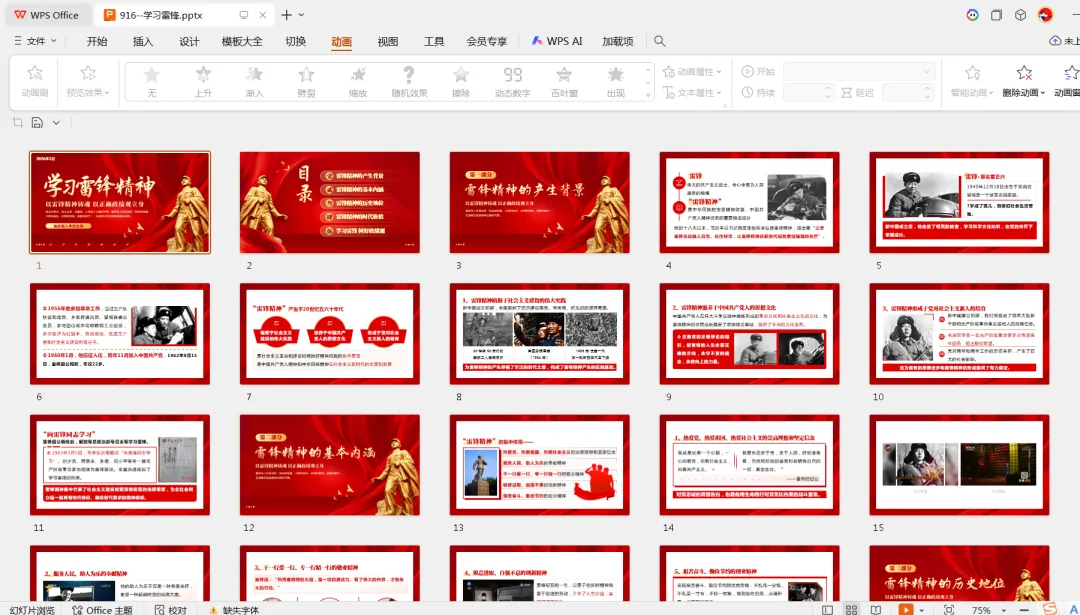Select the 出现 (Appear) animation effect
Screen dimensions: 1080x615
click(615, 82)
